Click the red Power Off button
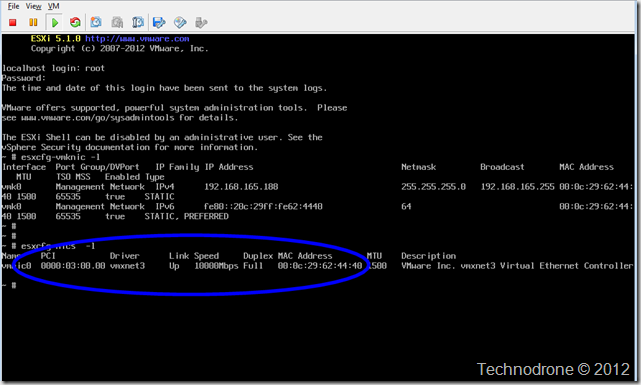 (13, 22)
